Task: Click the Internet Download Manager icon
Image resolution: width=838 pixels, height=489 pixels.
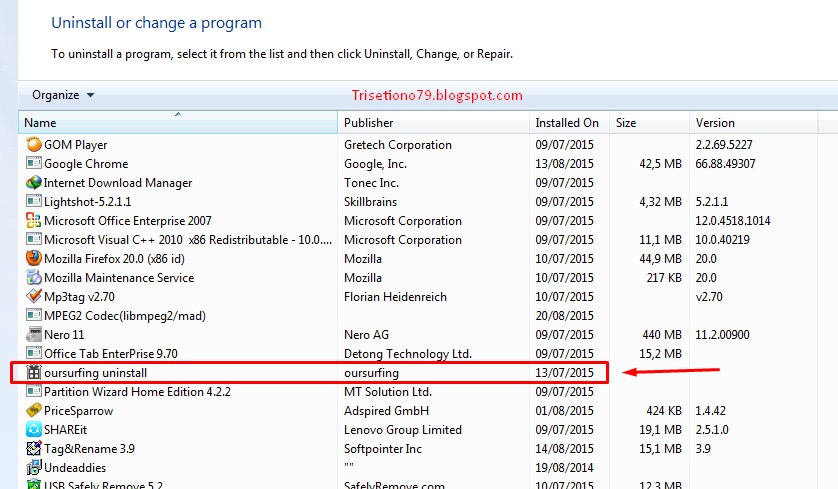Action: tap(34, 183)
